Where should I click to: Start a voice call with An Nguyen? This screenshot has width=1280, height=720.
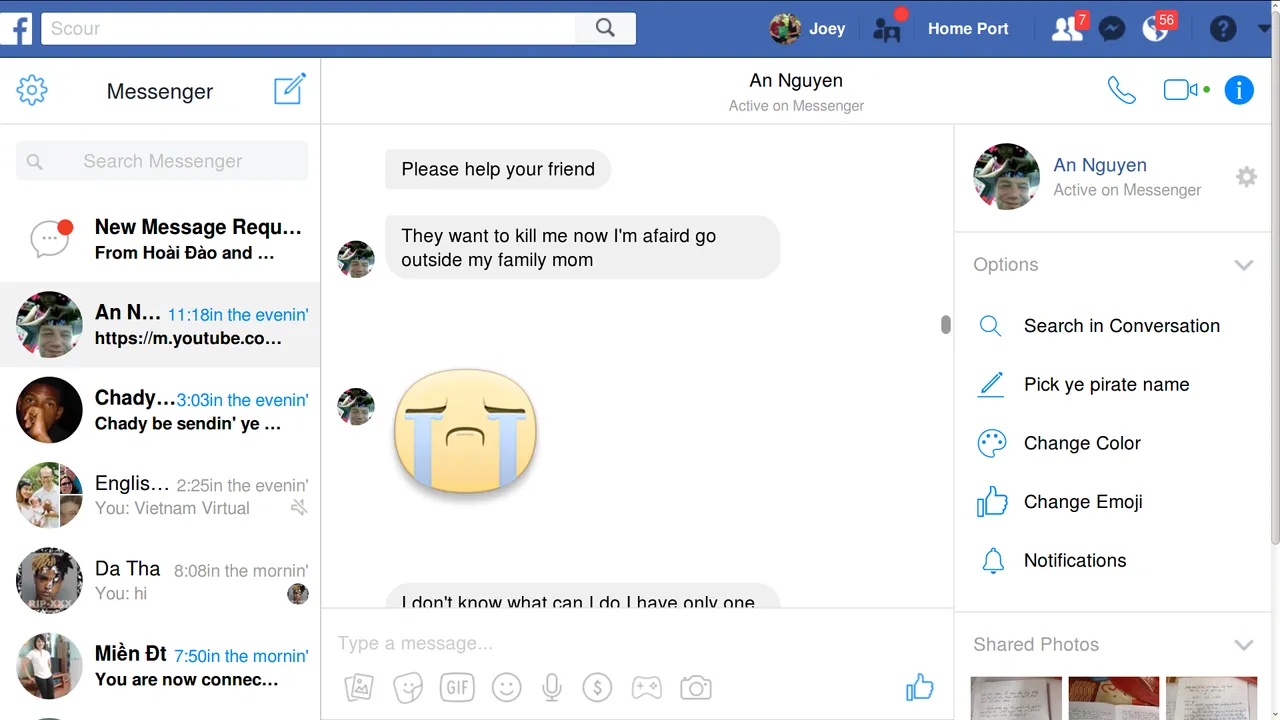click(1122, 90)
